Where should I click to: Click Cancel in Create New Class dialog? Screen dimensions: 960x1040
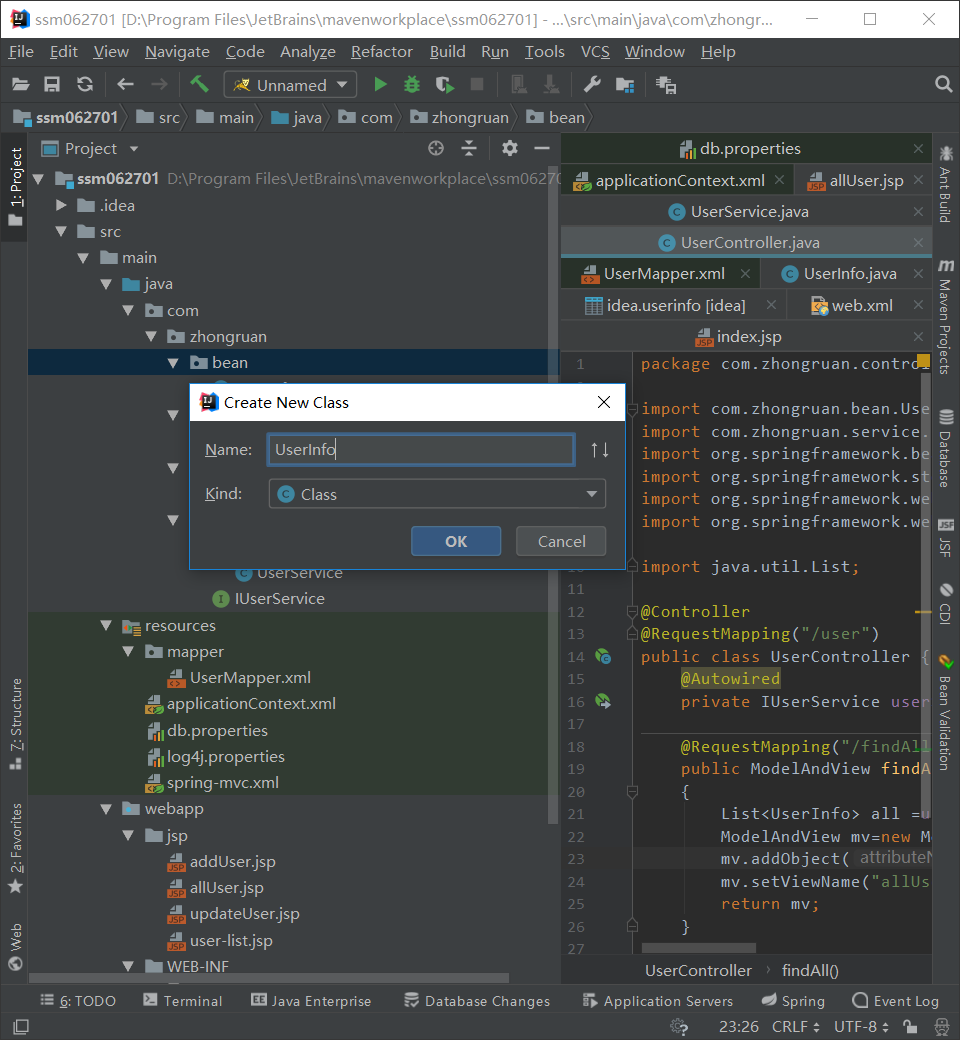coord(561,541)
